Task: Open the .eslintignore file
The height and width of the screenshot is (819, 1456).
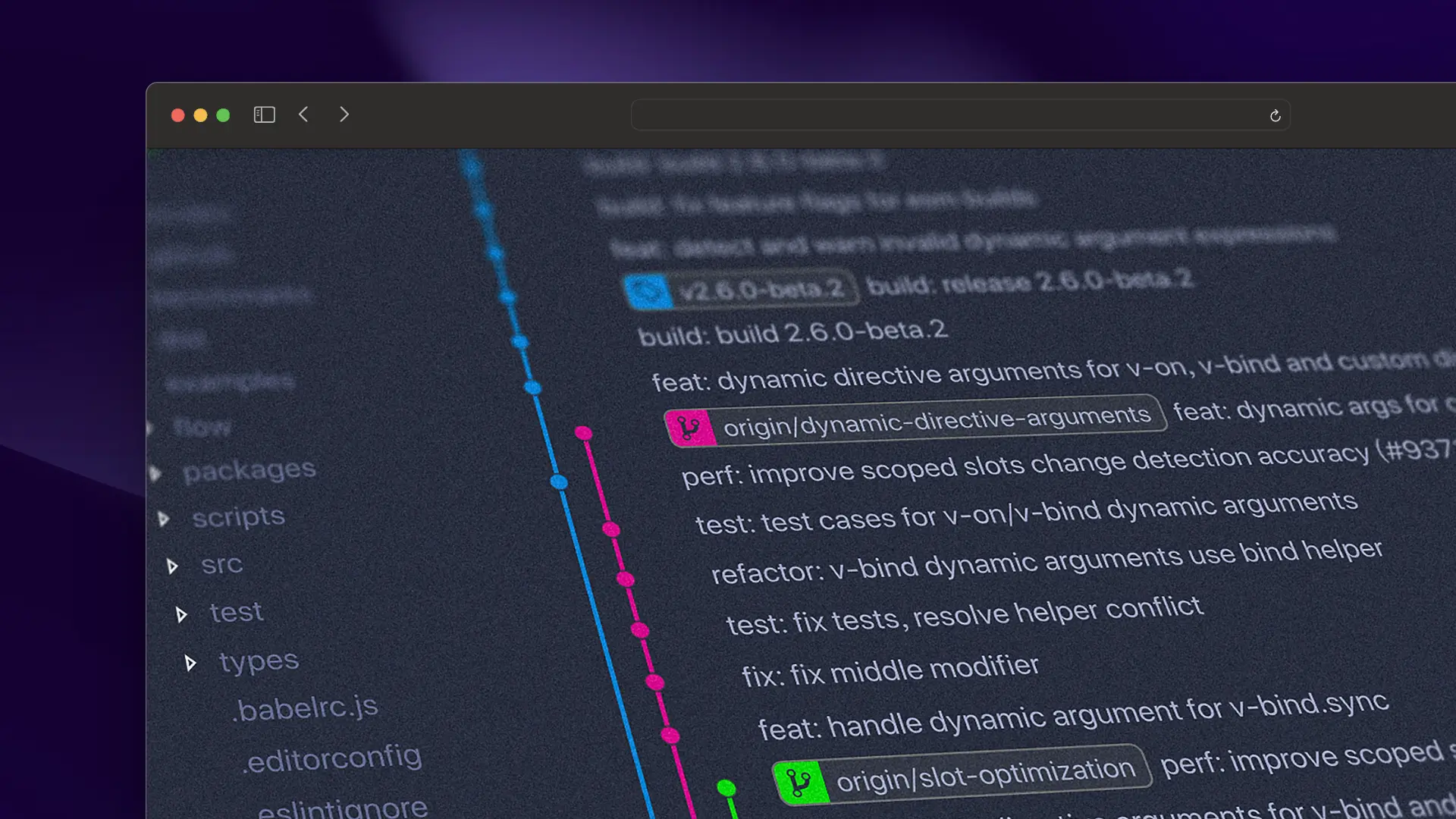Action: pyautogui.click(x=343, y=808)
